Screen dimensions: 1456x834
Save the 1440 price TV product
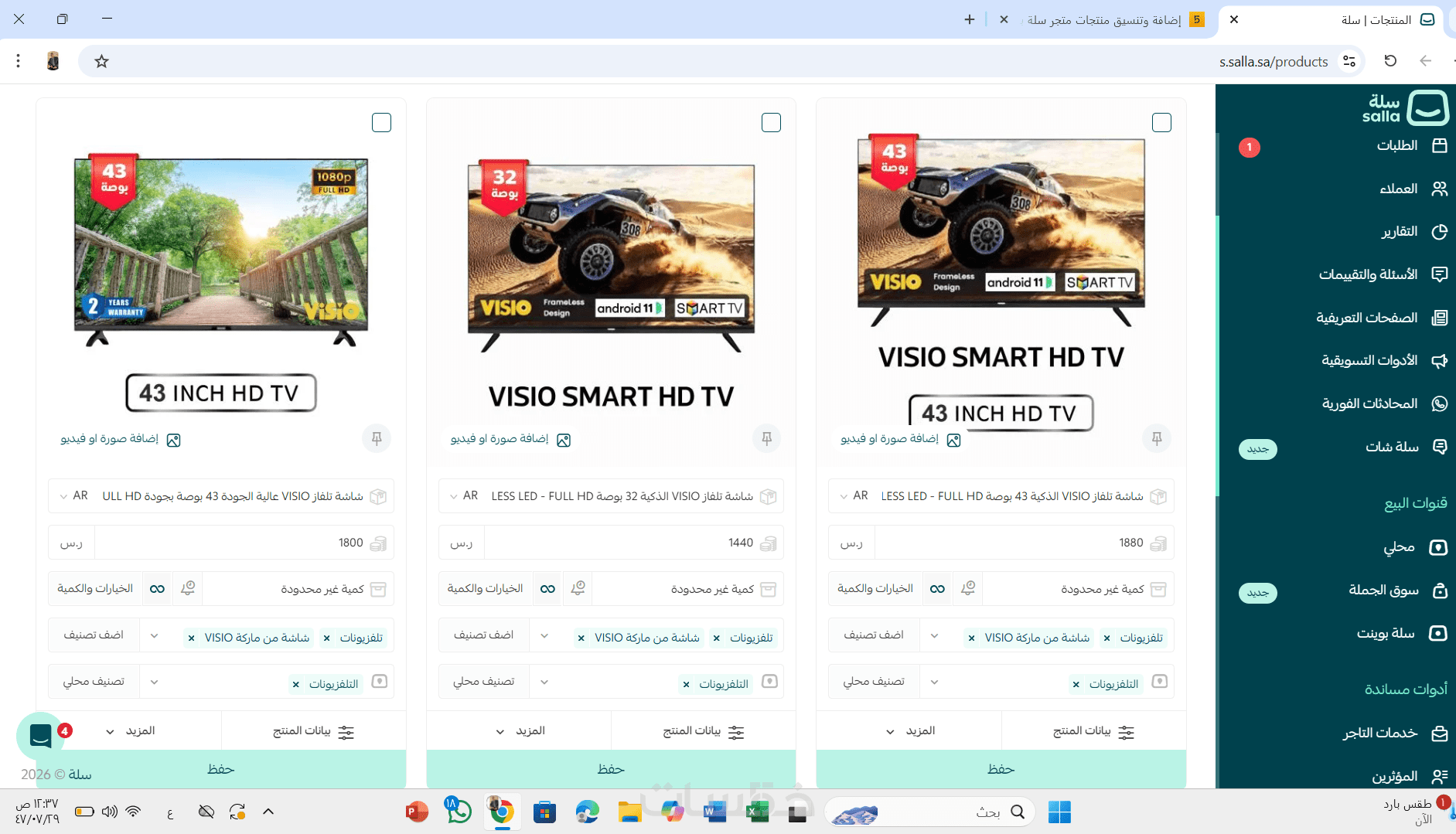[611, 769]
